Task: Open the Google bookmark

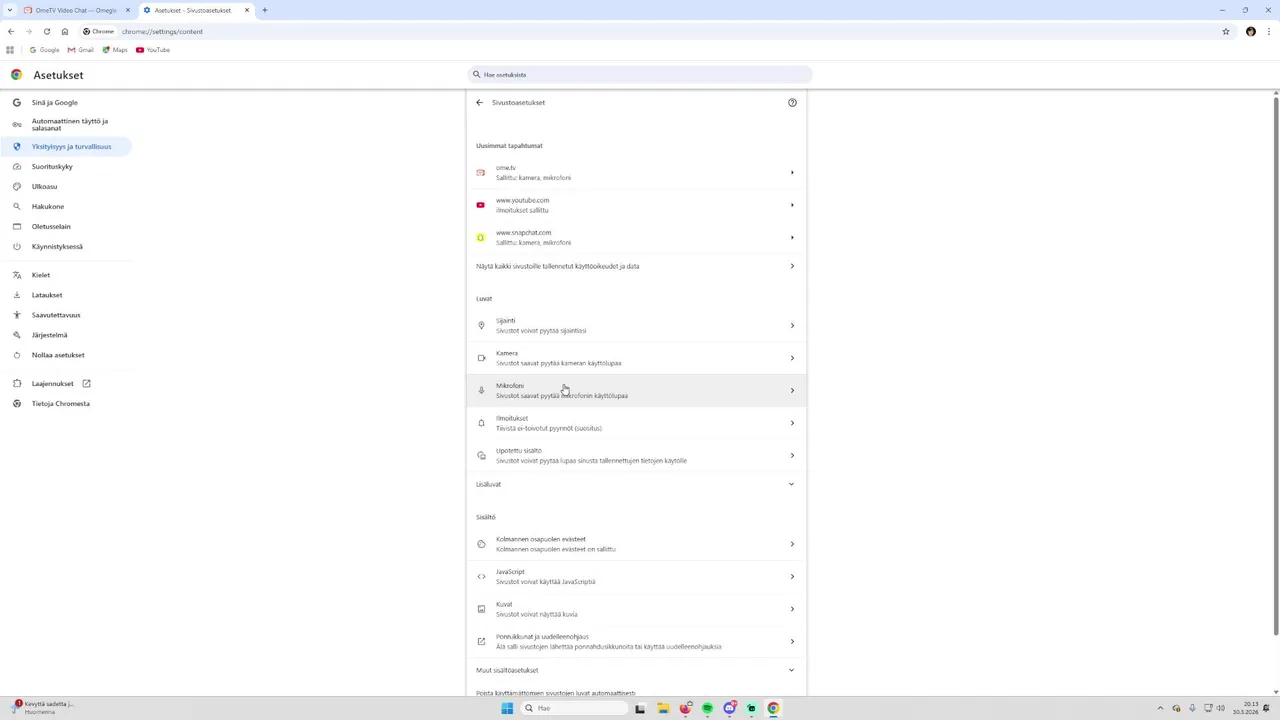Action: point(44,50)
